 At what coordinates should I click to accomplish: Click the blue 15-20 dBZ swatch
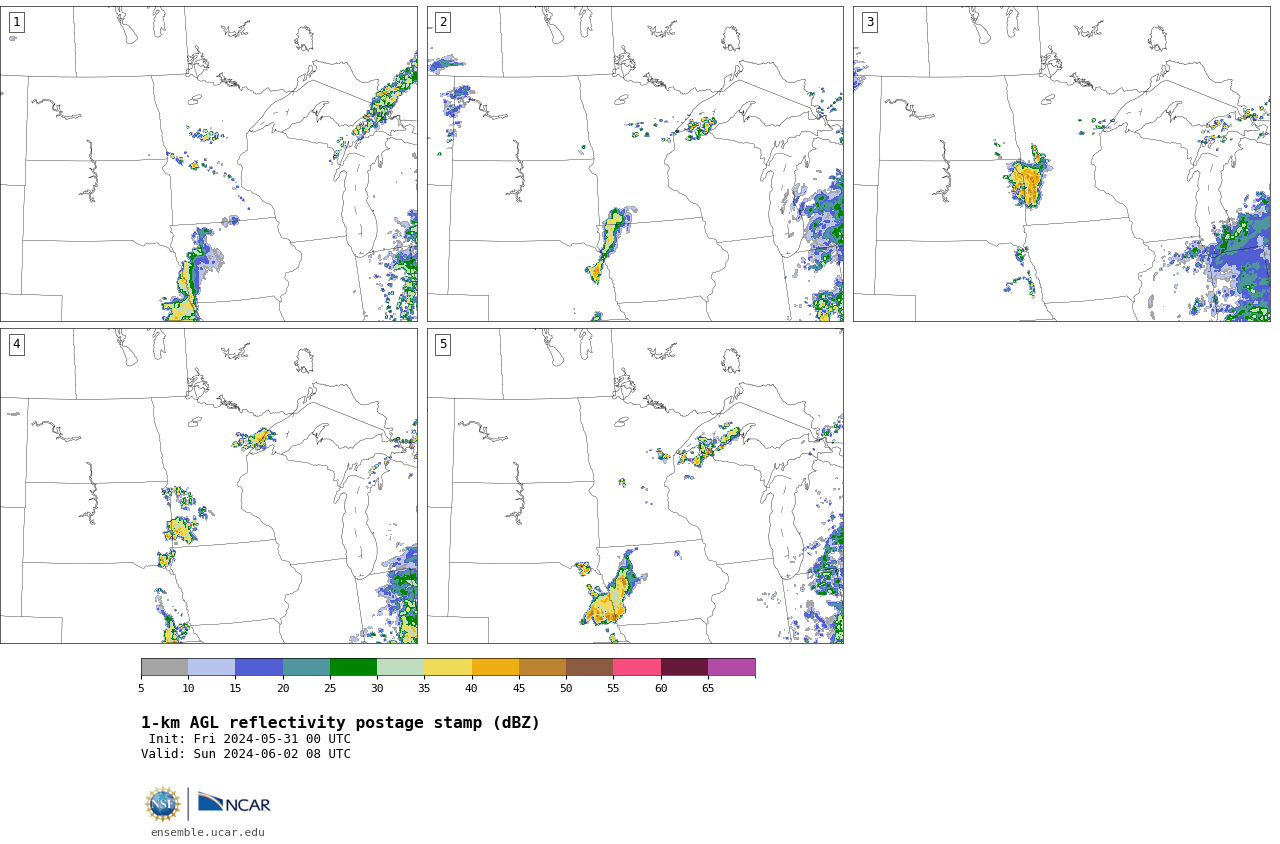(259, 667)
